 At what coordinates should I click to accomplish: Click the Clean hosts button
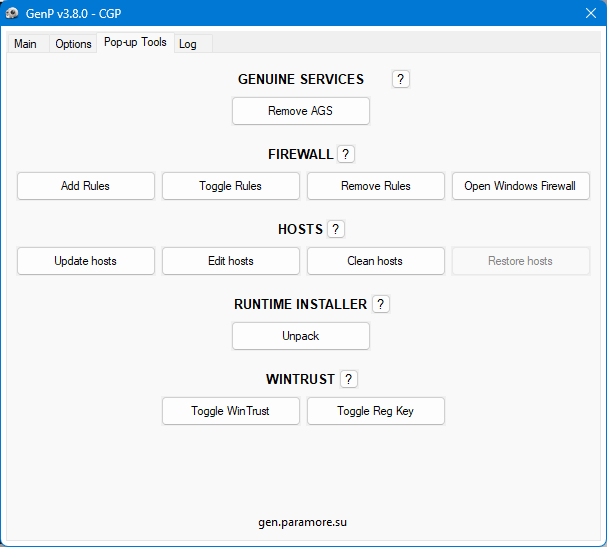376,261
